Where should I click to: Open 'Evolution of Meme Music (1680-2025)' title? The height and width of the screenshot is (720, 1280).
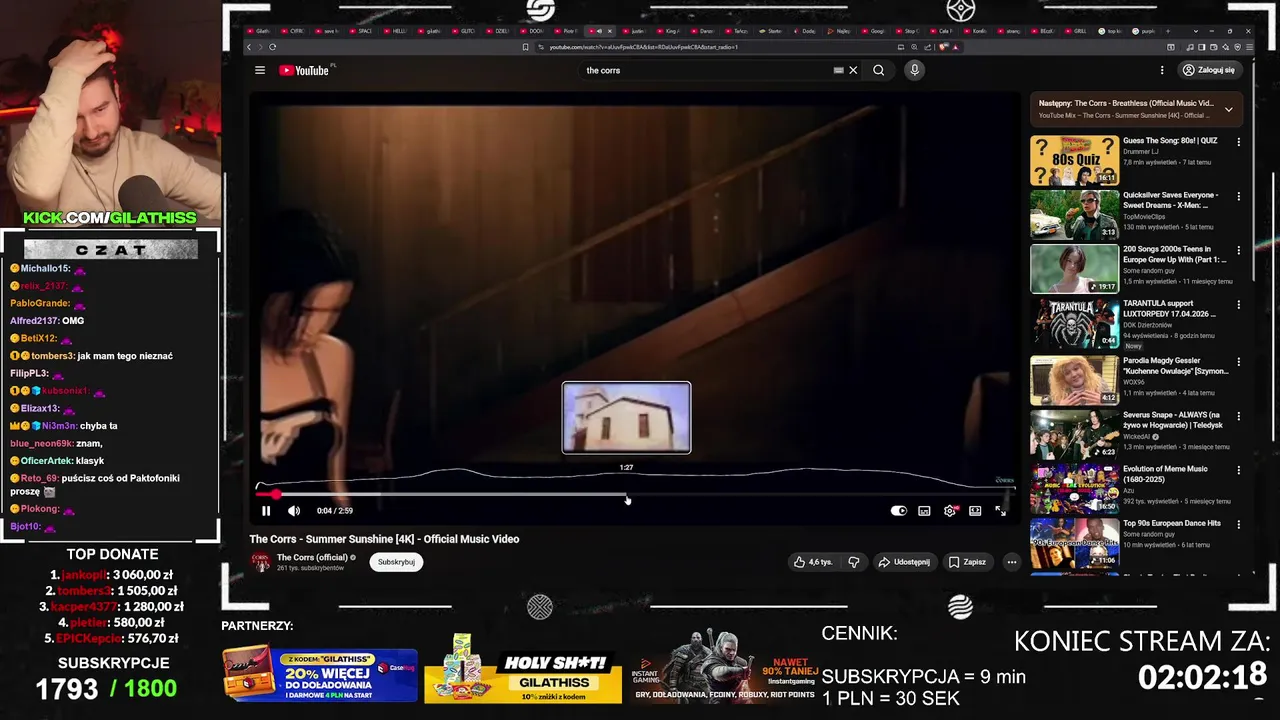1165,474
